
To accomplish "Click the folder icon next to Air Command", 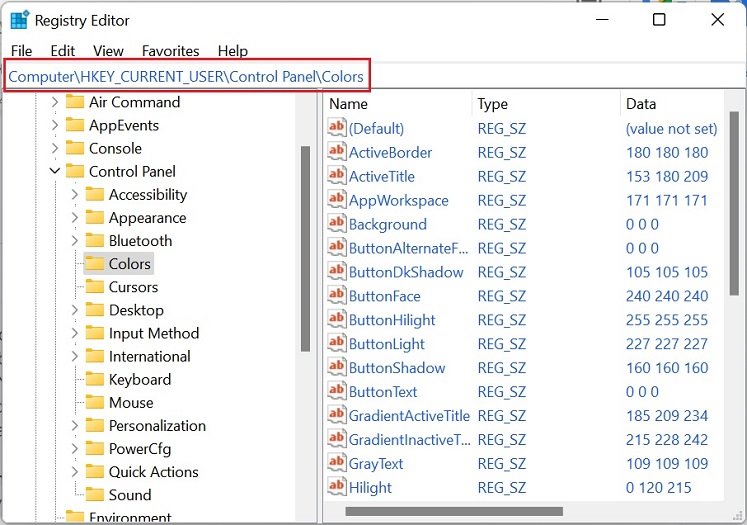I will click(75, 102).
